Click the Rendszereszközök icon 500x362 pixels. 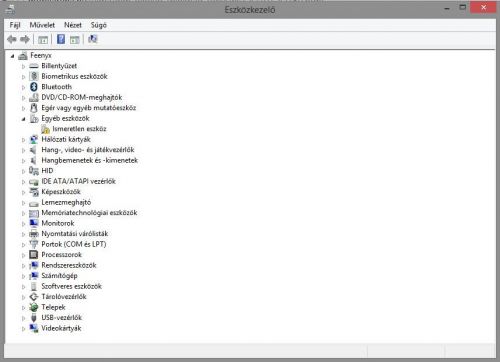click(34, 265)
